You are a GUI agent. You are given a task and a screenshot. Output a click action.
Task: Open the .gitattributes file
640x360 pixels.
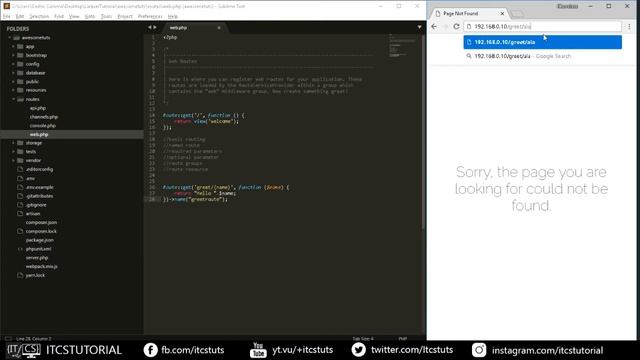pos(39,196)
